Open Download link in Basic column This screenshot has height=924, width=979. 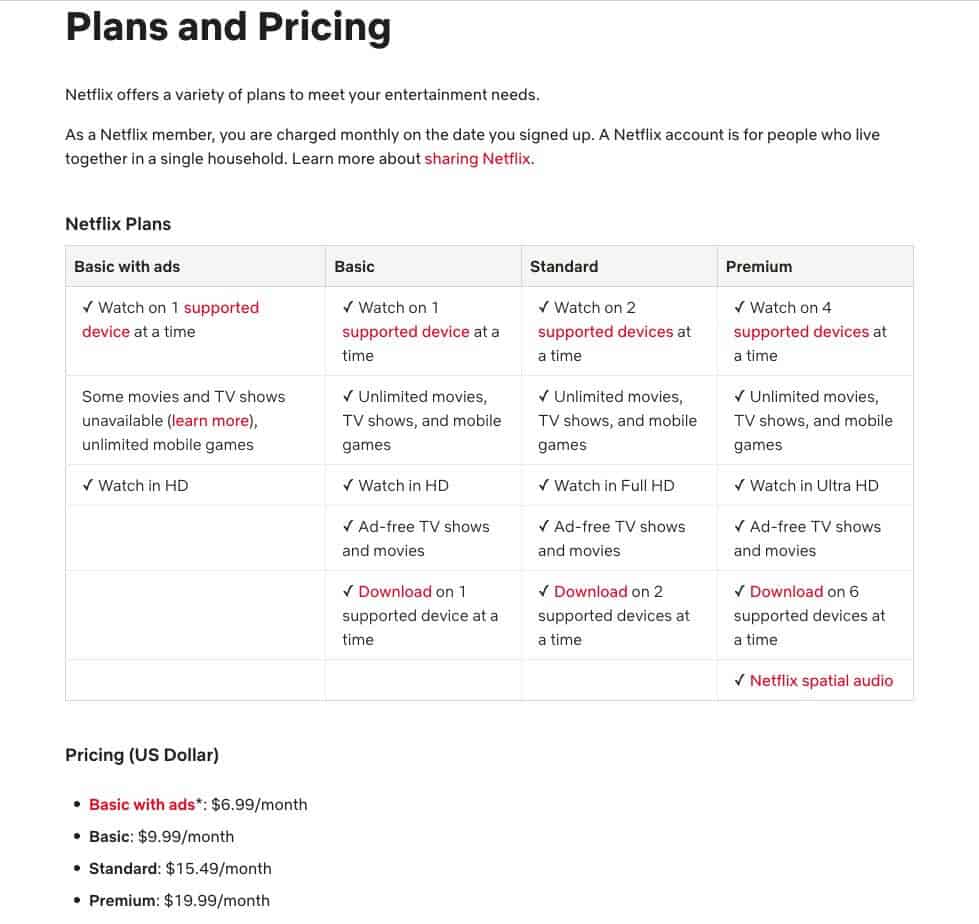(x=395, y=591)
